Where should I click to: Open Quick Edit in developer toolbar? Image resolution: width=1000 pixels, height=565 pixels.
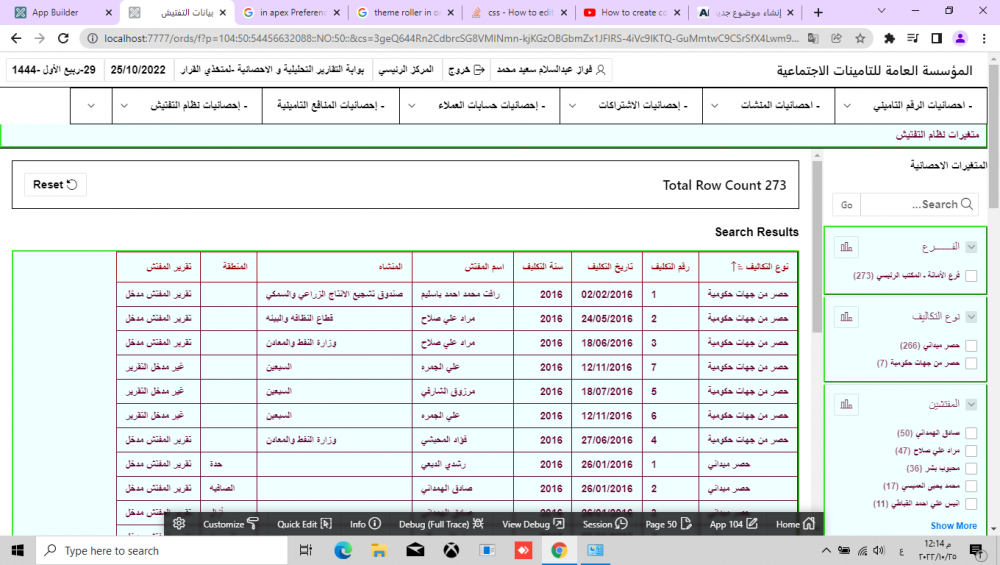click(x=304, y=524)
